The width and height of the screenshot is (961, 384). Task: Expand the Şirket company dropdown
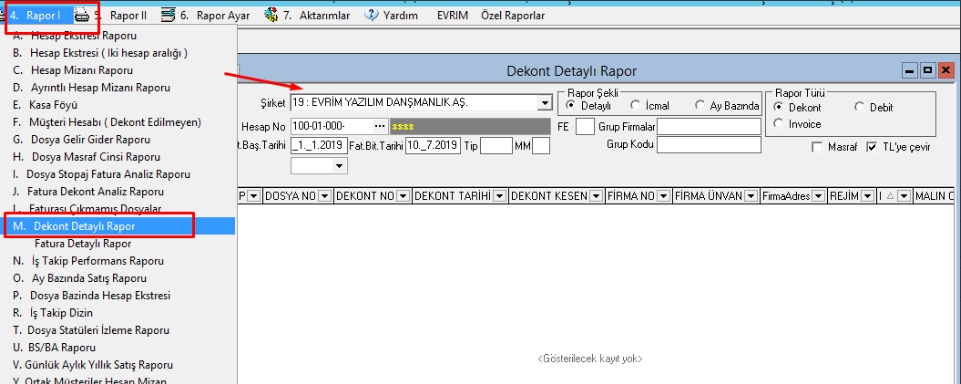click(x=544, y=103)
